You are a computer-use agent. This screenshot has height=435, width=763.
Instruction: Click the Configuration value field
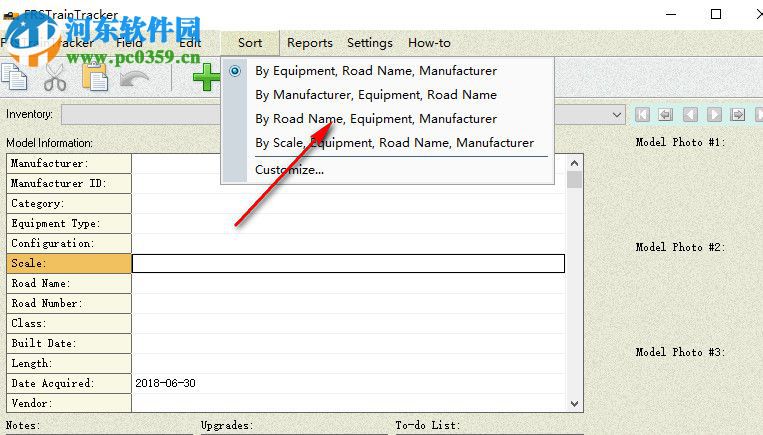click(348, 243)
